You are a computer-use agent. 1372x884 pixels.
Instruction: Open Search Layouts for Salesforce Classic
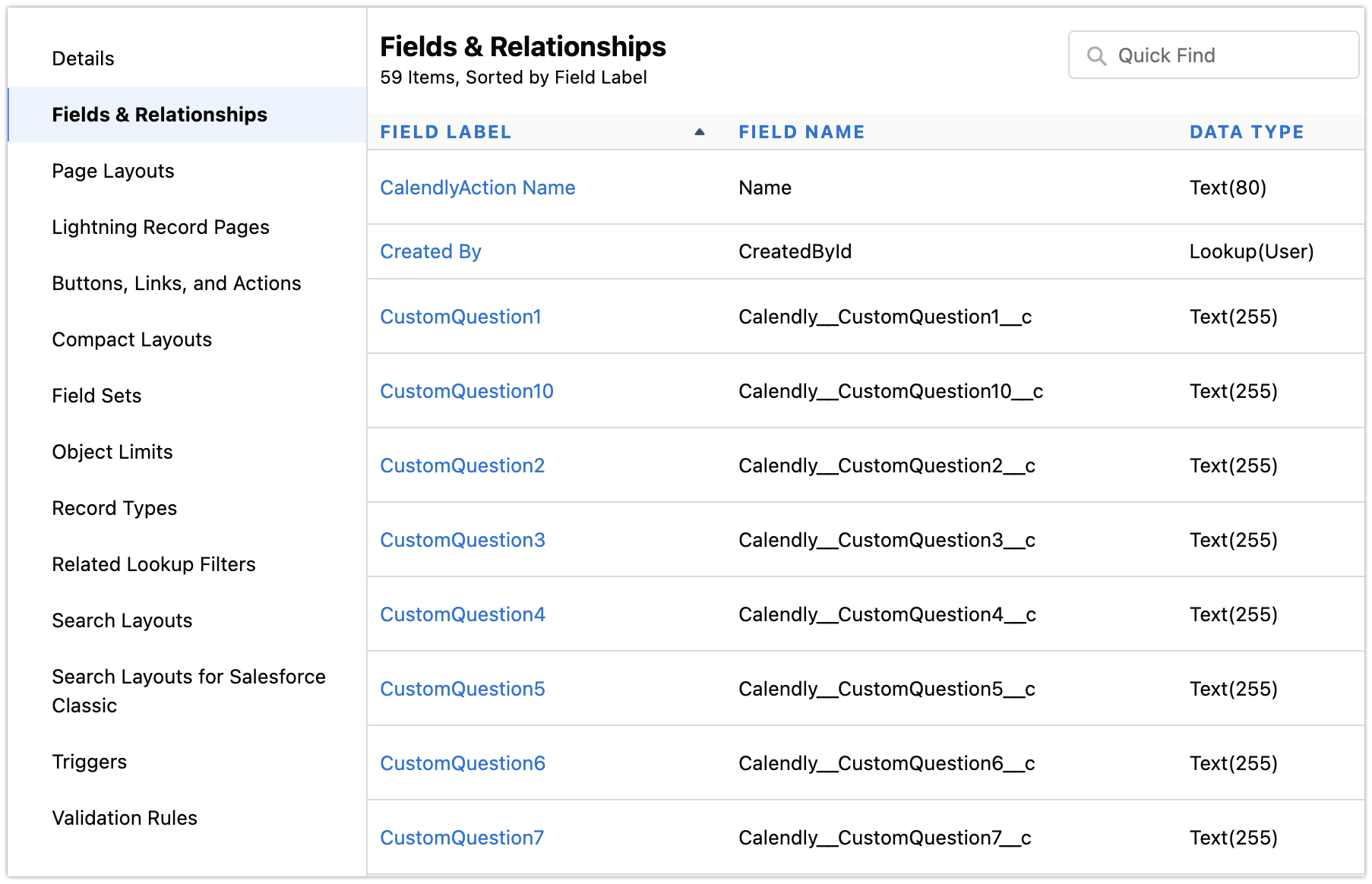188,690
